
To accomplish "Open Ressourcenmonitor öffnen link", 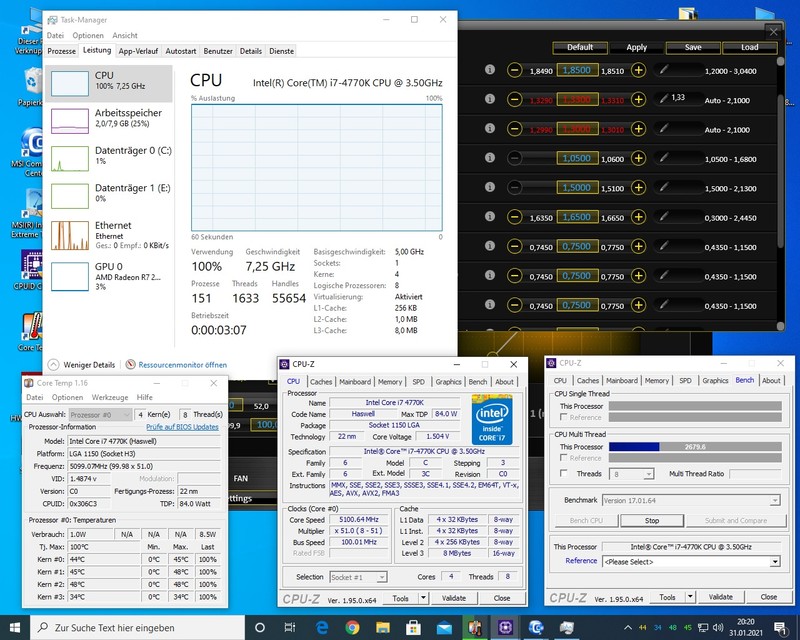I will coord(183,364).
